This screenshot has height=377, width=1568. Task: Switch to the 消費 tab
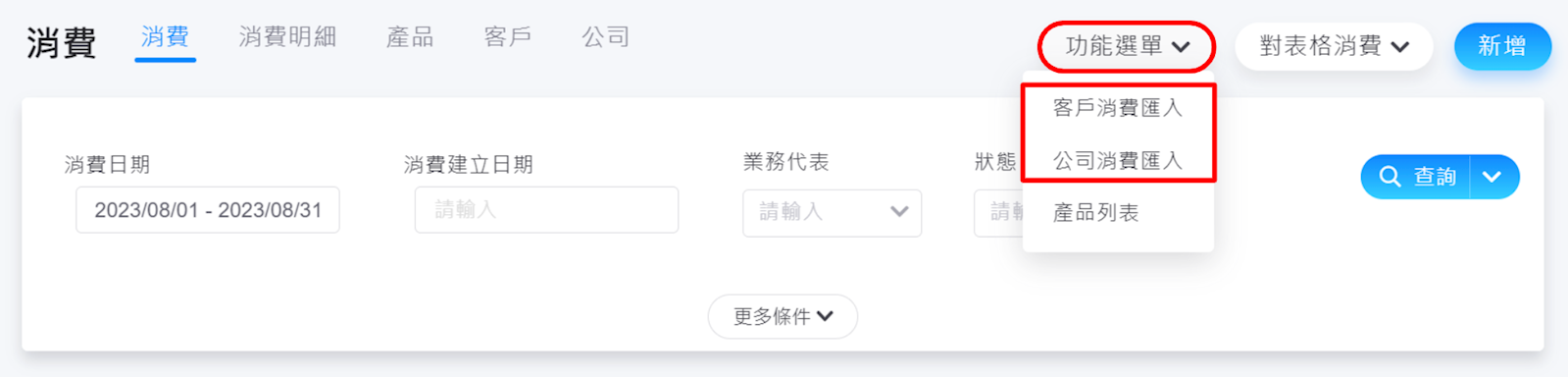pos(165,37)
